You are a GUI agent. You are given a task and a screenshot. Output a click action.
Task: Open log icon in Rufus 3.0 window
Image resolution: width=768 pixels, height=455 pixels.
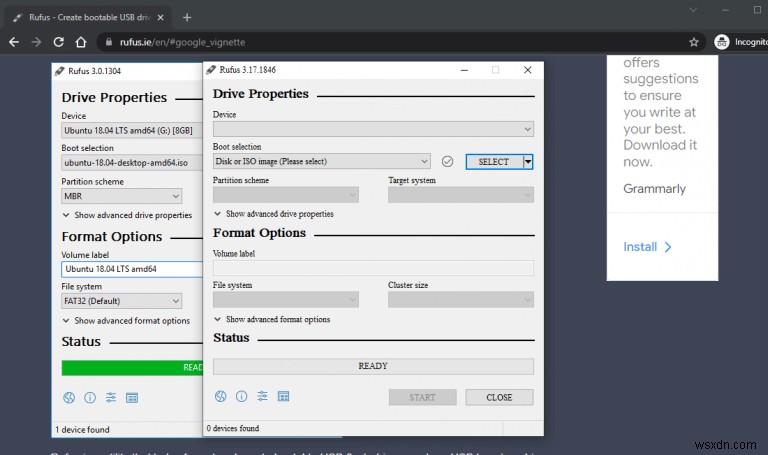pyautogui.click(x=132, y=398)
